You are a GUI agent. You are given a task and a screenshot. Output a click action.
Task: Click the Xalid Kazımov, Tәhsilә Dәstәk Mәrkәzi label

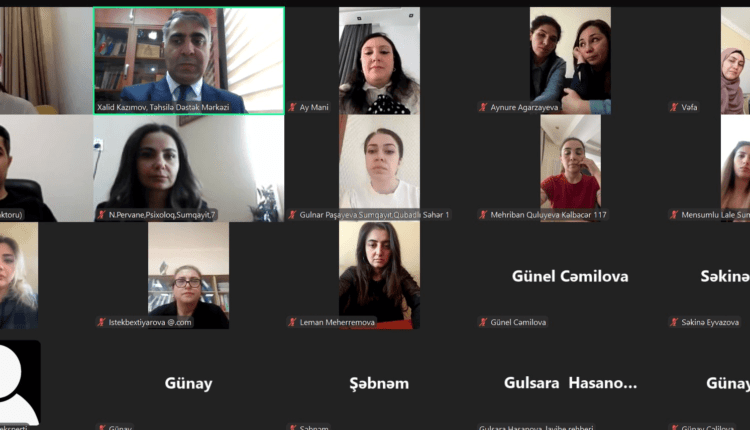[163, 107]
